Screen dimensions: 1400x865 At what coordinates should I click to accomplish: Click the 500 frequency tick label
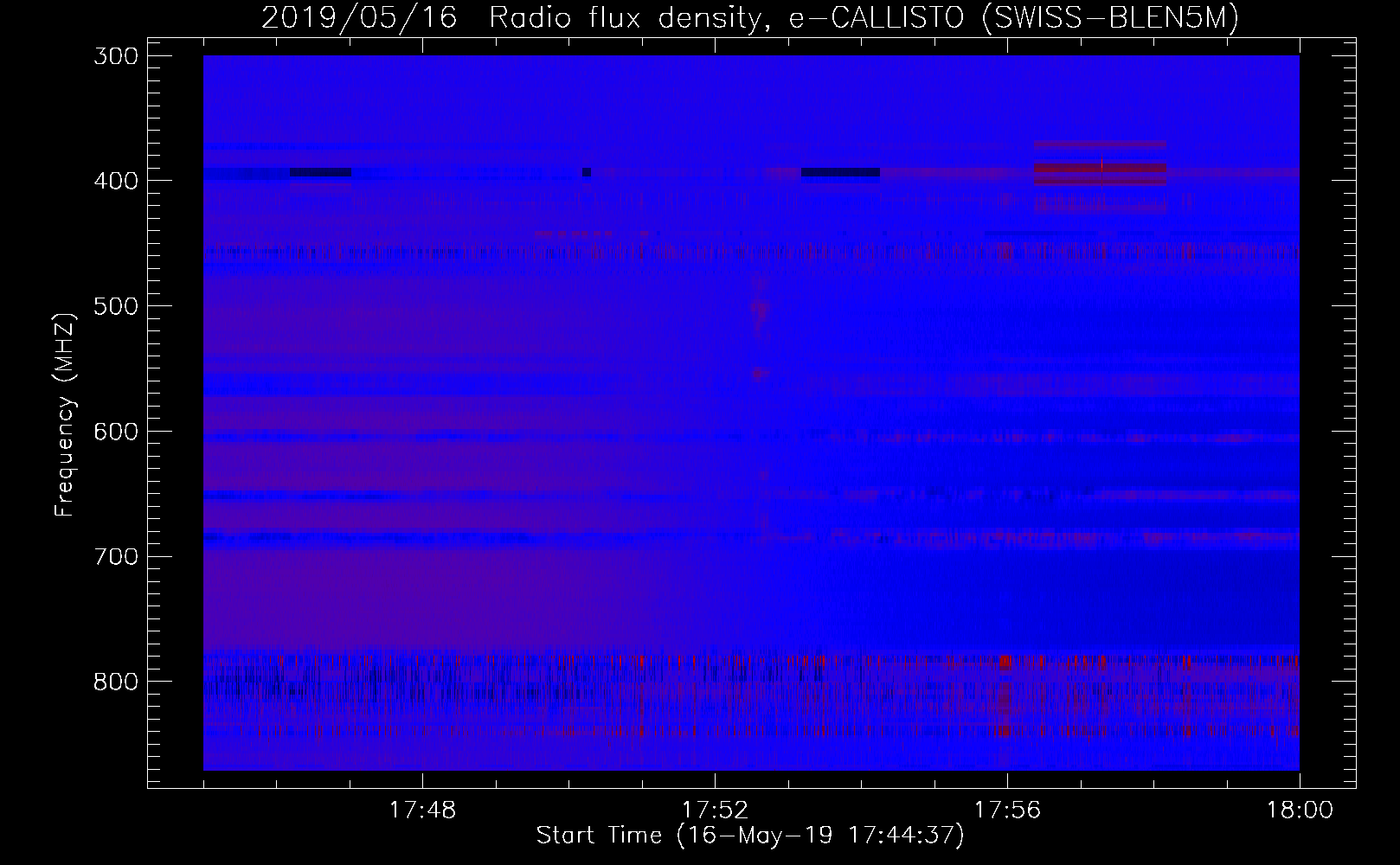[x=114, y=305]
